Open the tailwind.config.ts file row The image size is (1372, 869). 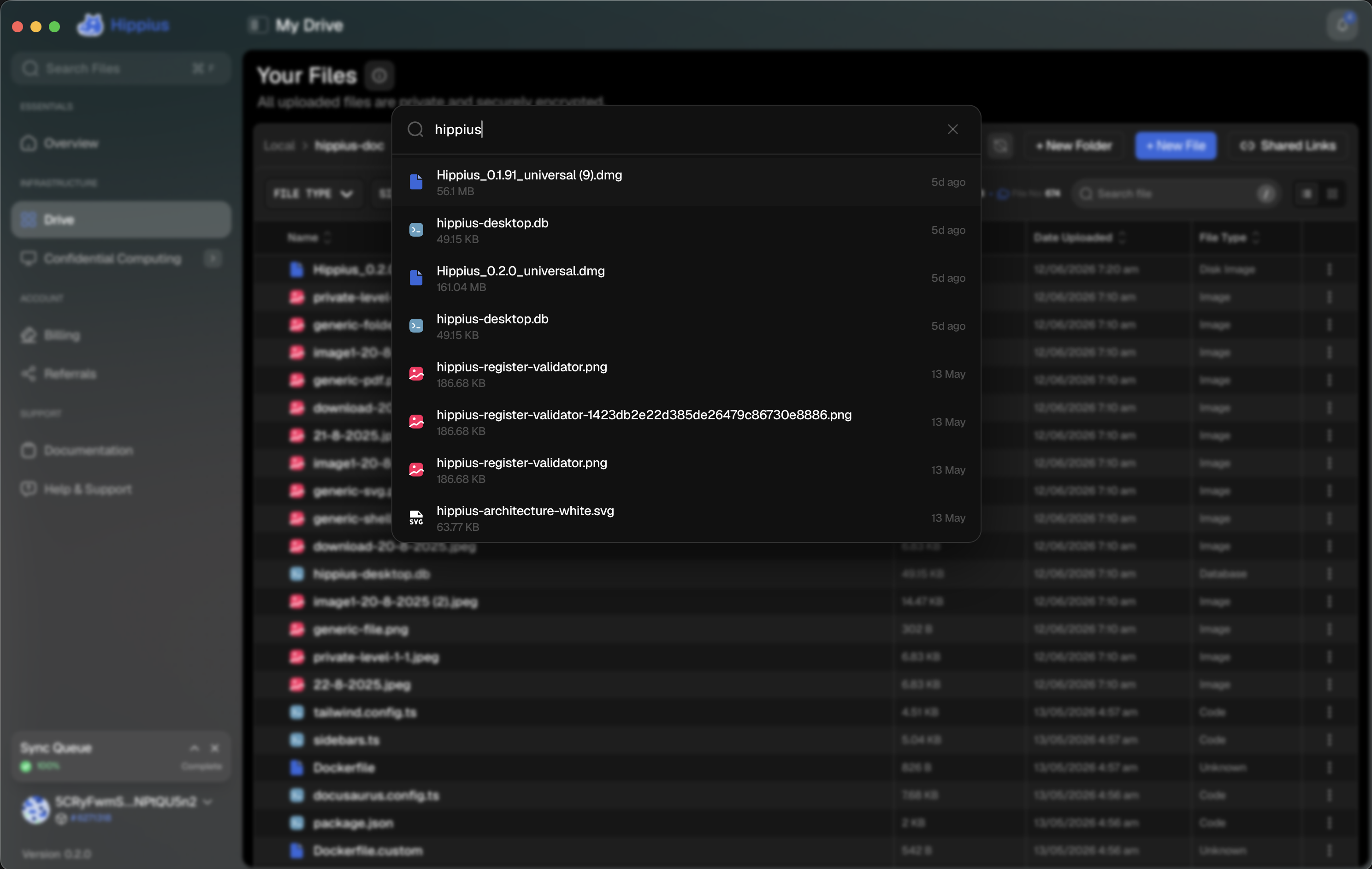click(x=806, y=712)
